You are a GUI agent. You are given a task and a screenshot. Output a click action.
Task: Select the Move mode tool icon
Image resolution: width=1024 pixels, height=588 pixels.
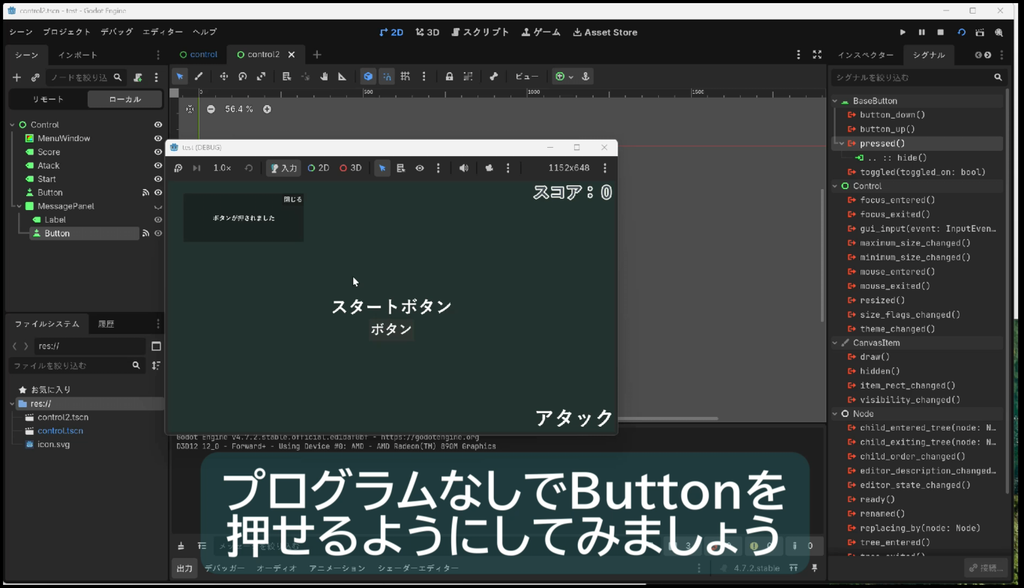click(x=223, y=76)
